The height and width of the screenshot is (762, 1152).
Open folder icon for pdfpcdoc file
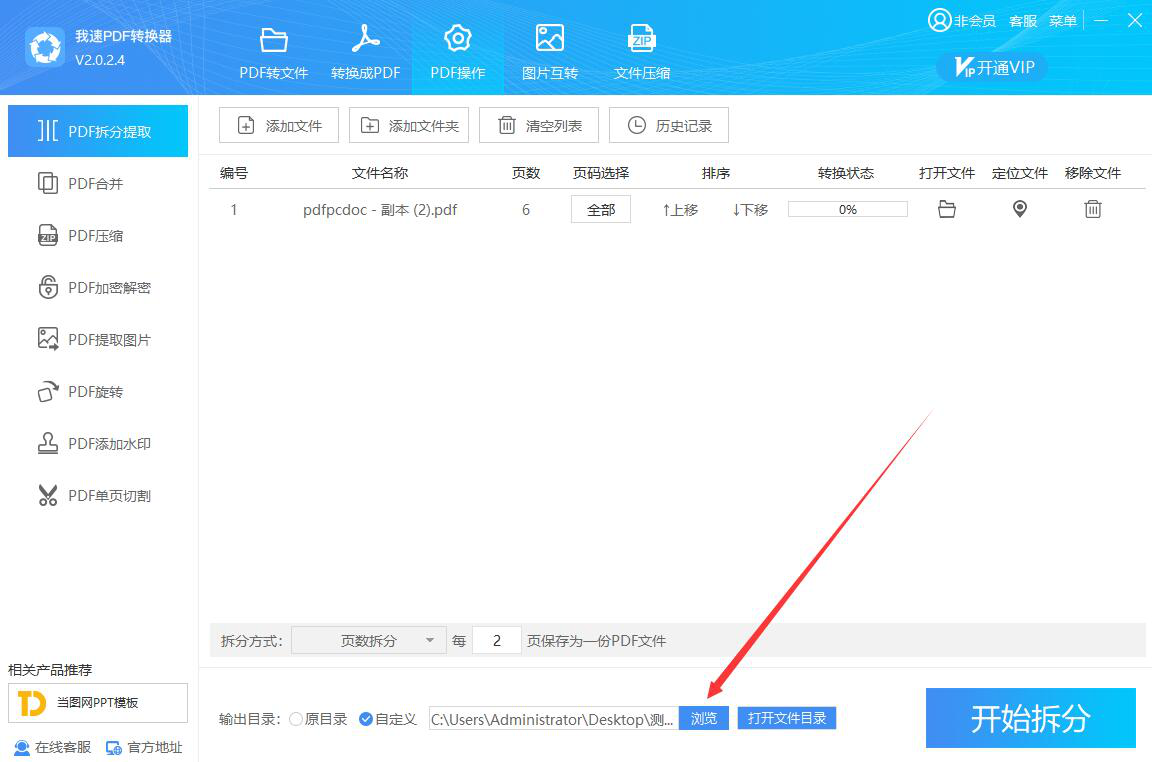(946, 209)
